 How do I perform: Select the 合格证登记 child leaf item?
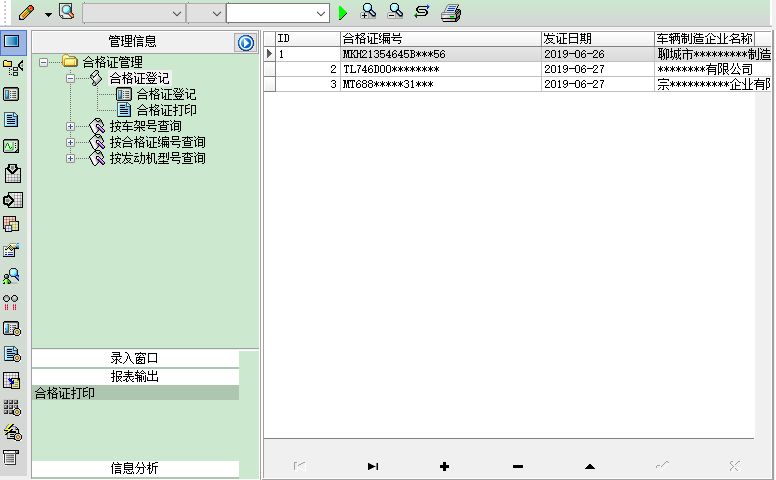tap(166, 94)
